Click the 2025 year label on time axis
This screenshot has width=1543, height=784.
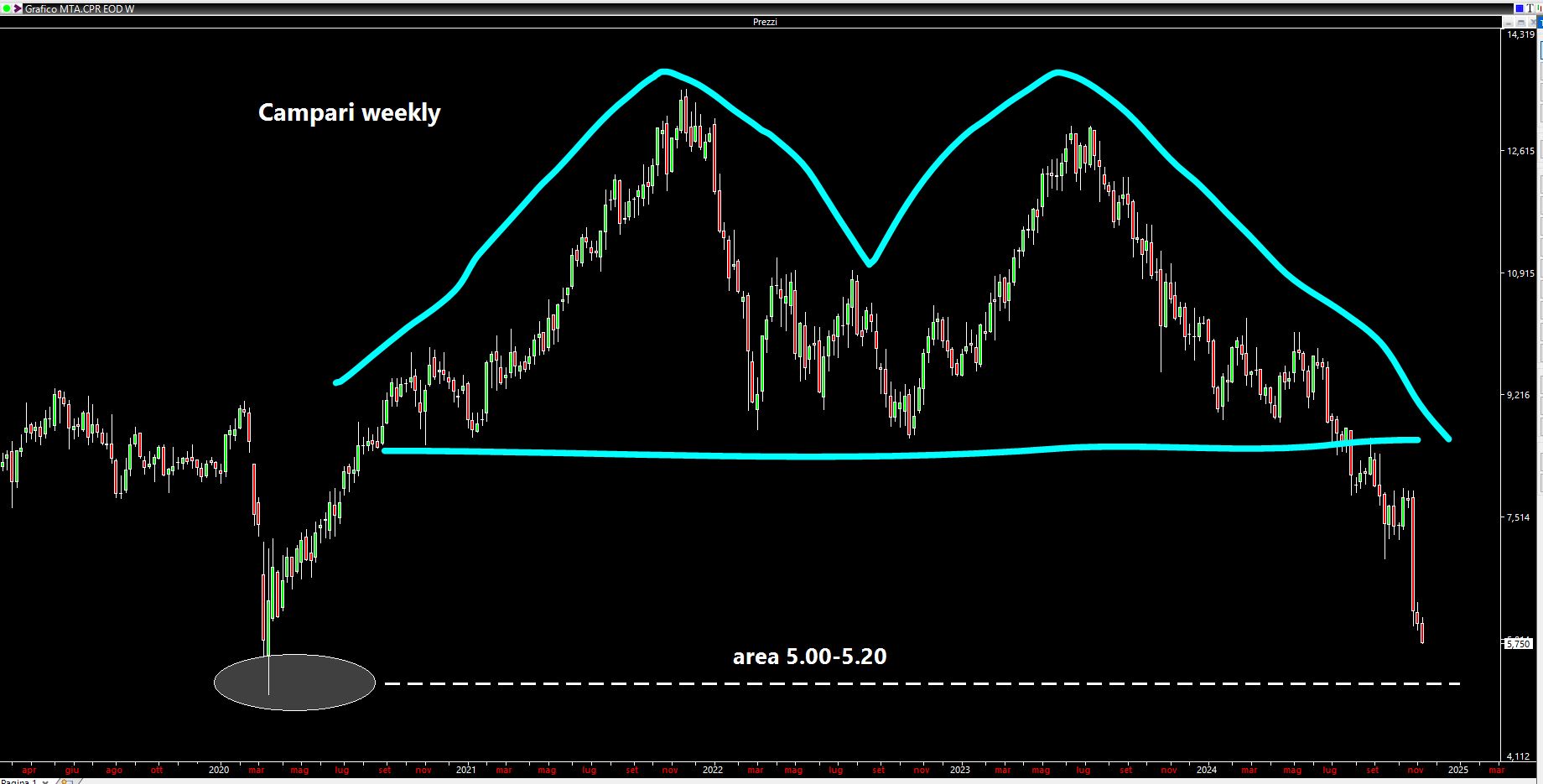(x=1457, y=770)
